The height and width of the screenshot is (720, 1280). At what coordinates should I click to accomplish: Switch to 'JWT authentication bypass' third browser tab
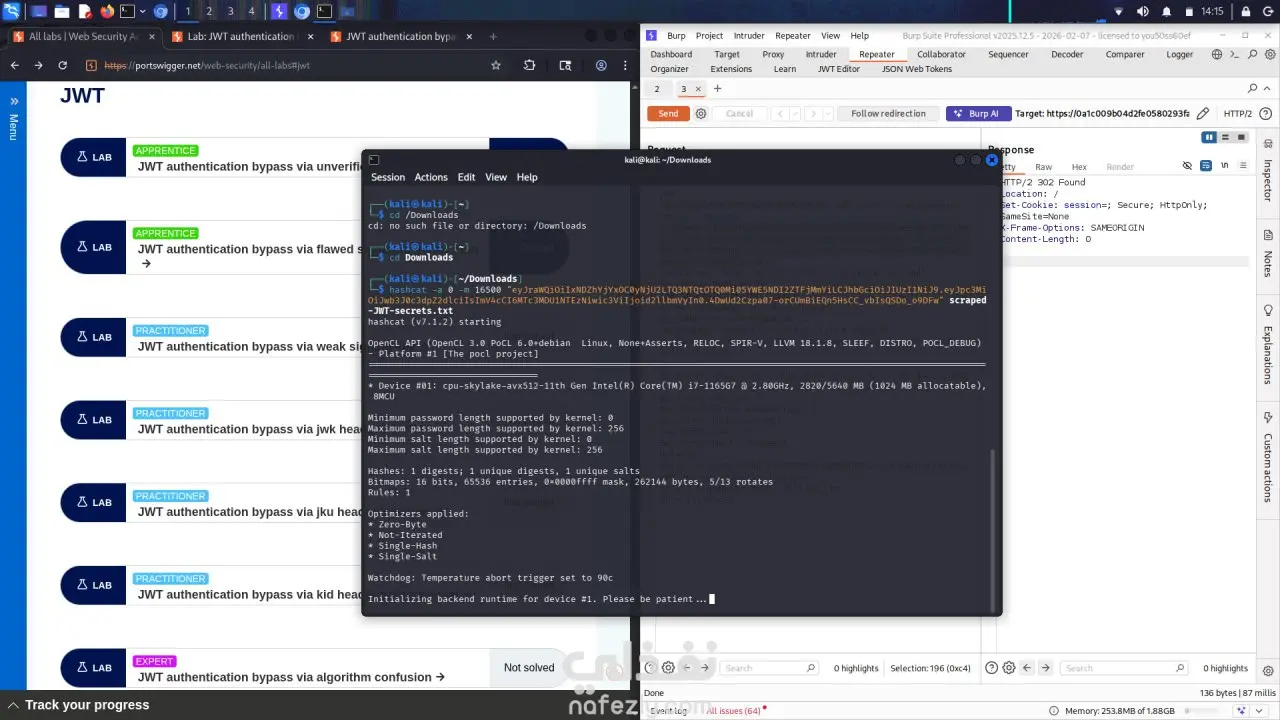tap(400, 36)
